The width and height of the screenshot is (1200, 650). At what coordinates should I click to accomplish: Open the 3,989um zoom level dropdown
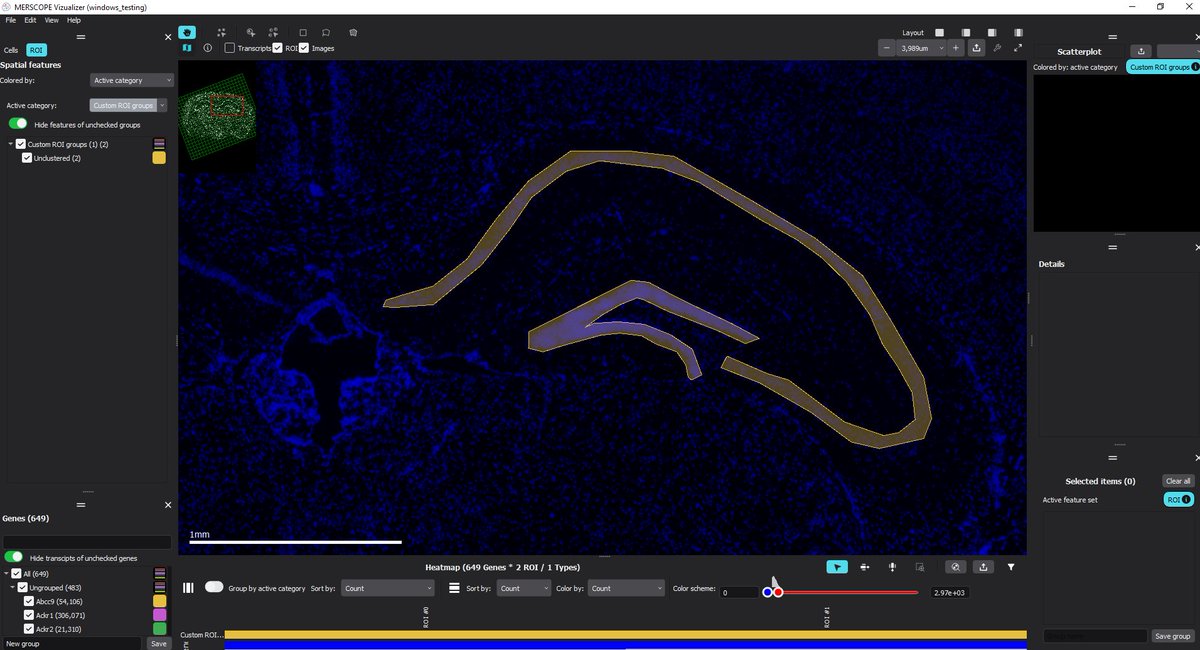(x=922, y=48)
